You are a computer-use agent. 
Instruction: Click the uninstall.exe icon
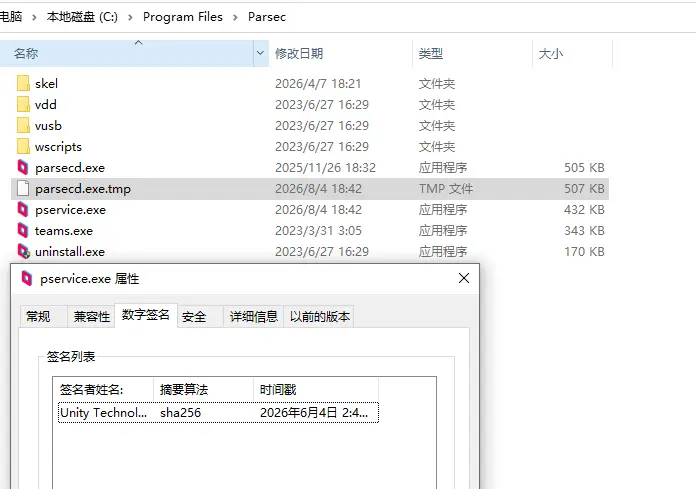point(23,252)
